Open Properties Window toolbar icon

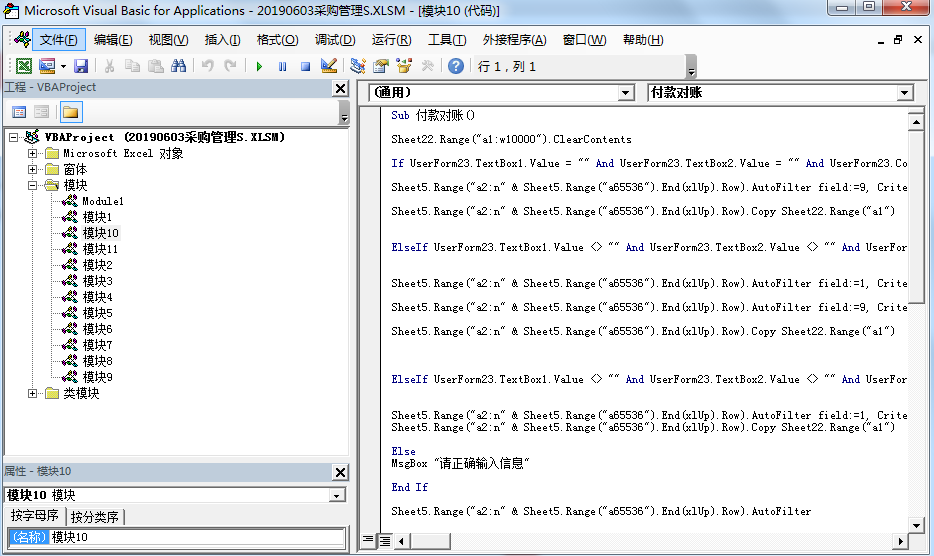[x=381, y=66]
